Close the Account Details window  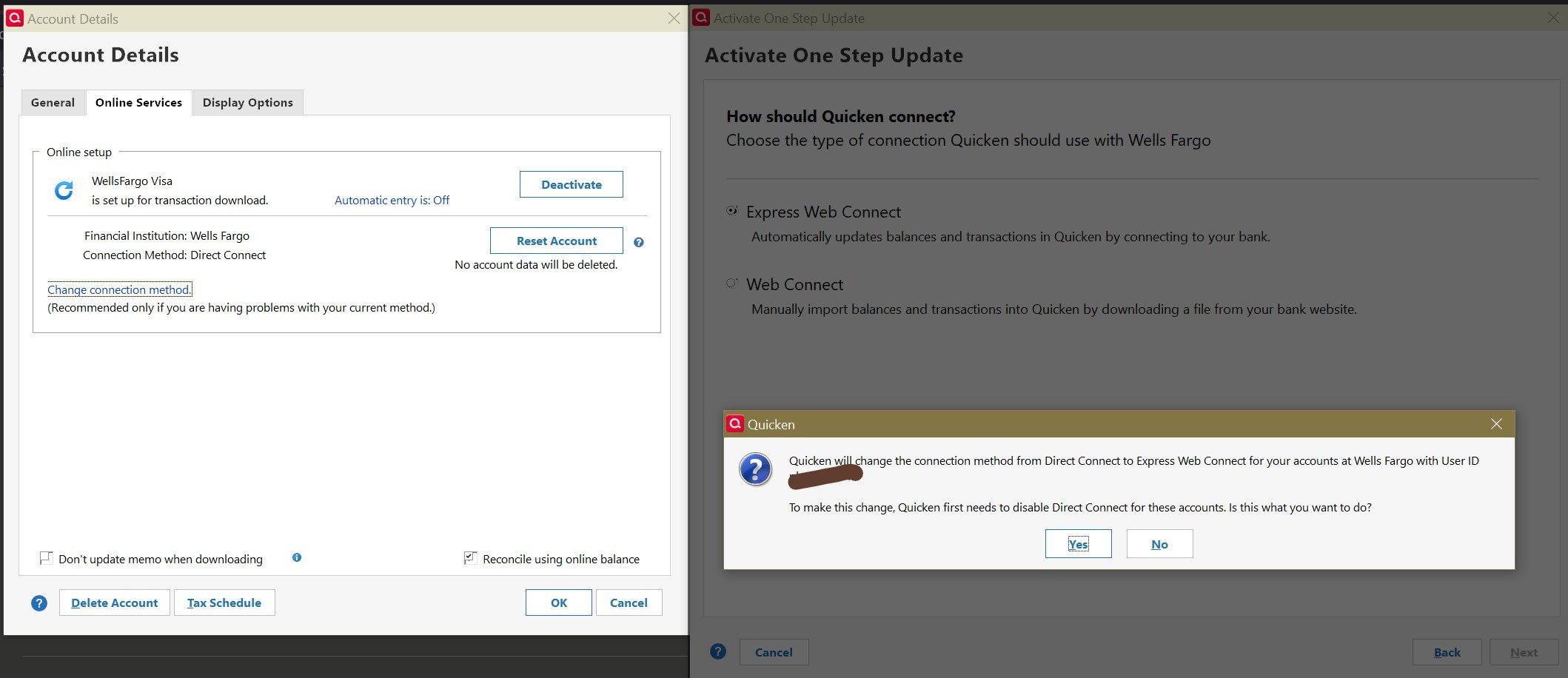pos(674,18)
